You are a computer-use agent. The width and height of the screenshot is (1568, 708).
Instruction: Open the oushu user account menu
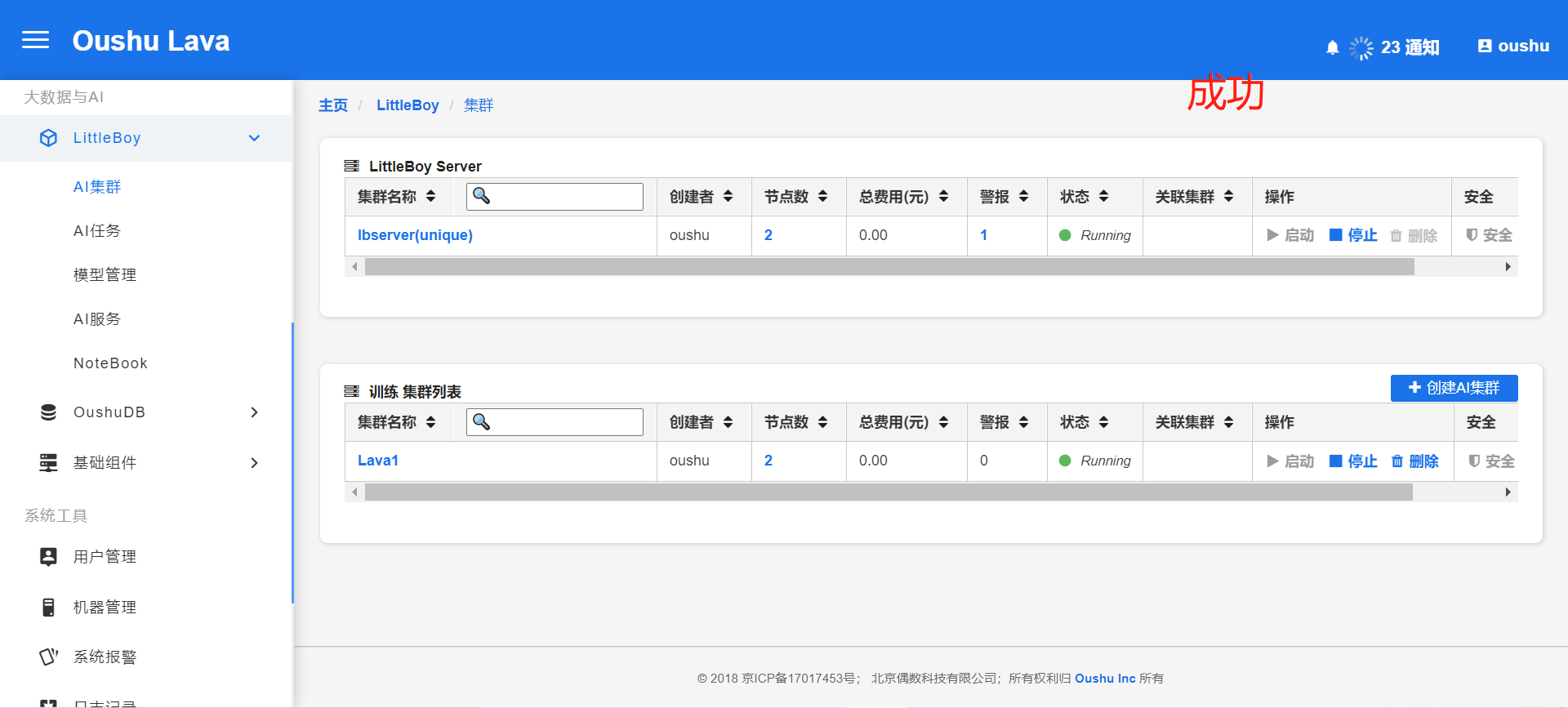[1513, 47]
